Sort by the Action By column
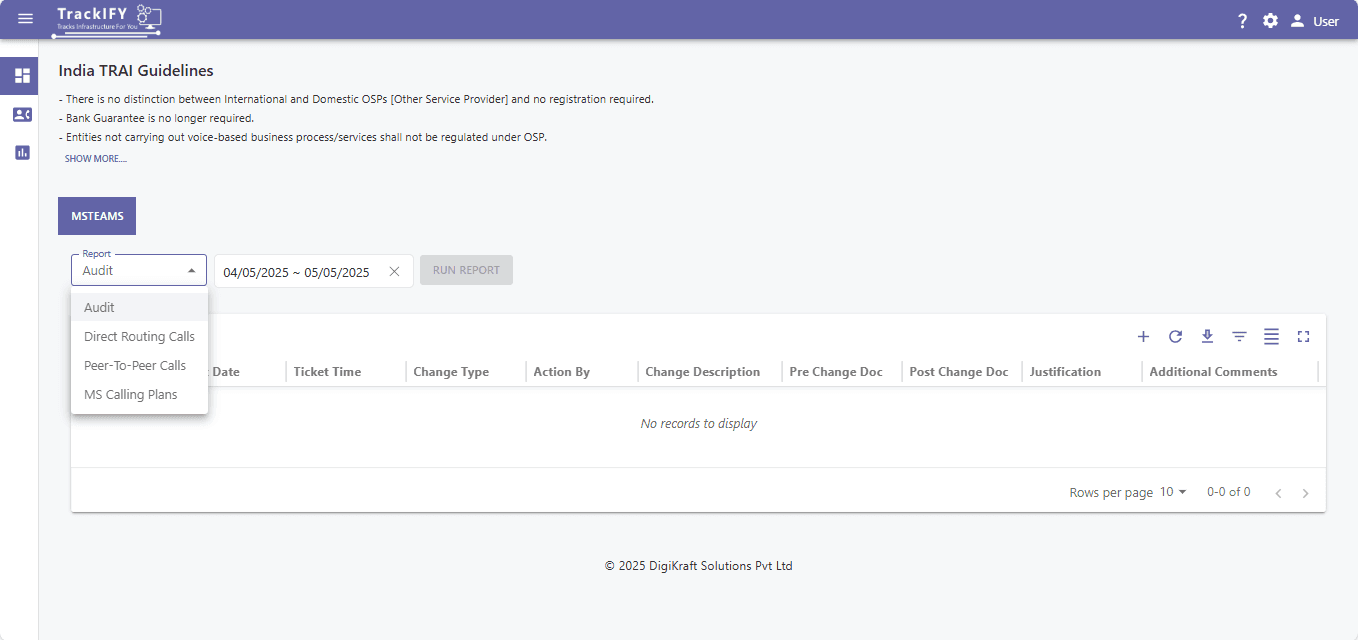1358x640 pixels. (x=562, y=372)
